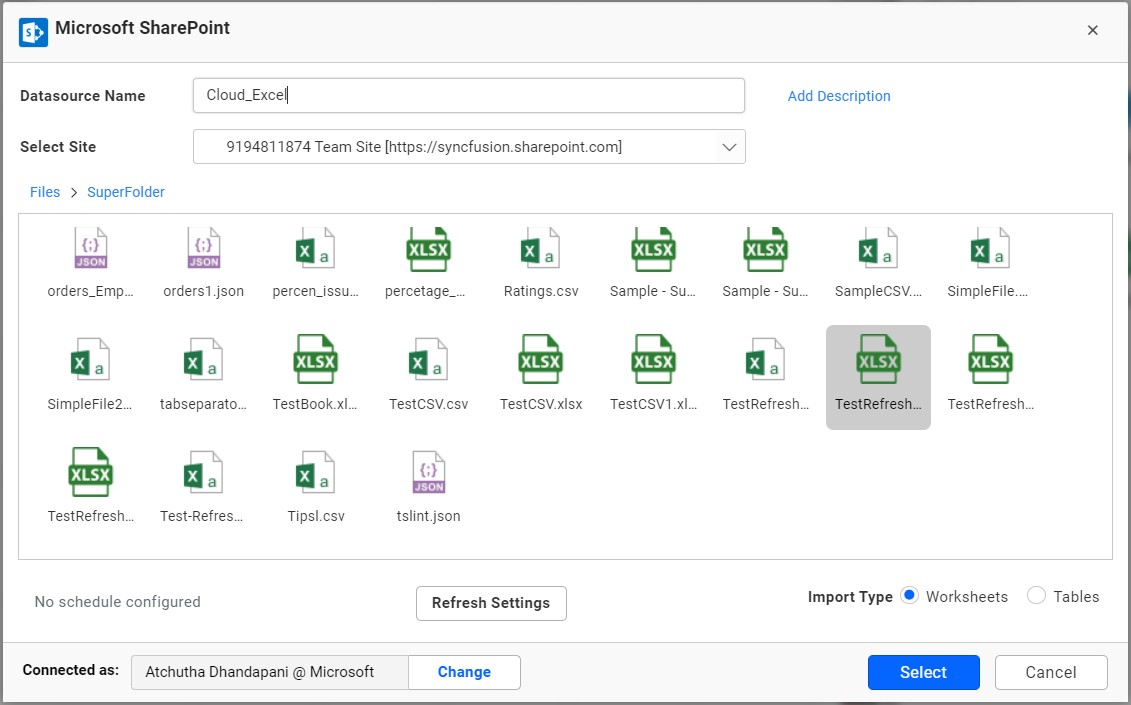Image resolution: width=1131 pixels, height=705 pixels.
Task: Choose the Worksheets import type
Action: point(910,596)
